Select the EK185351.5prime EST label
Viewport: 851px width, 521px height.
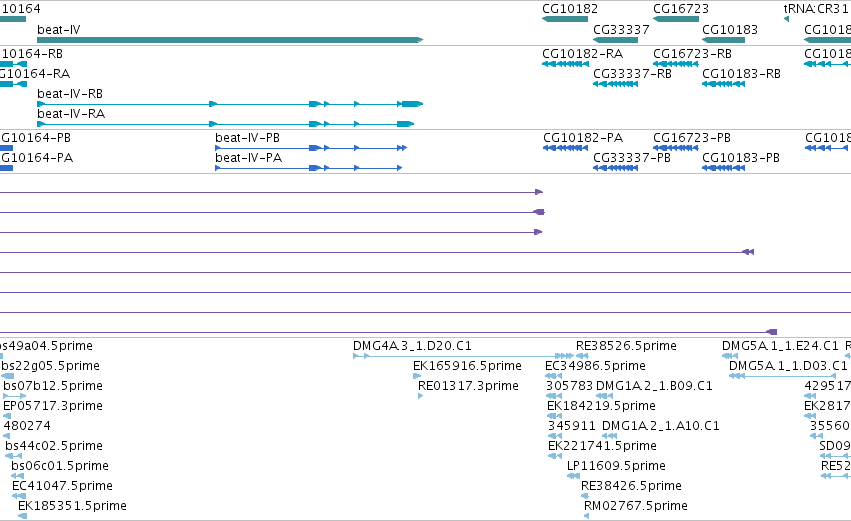coord(72,506)
